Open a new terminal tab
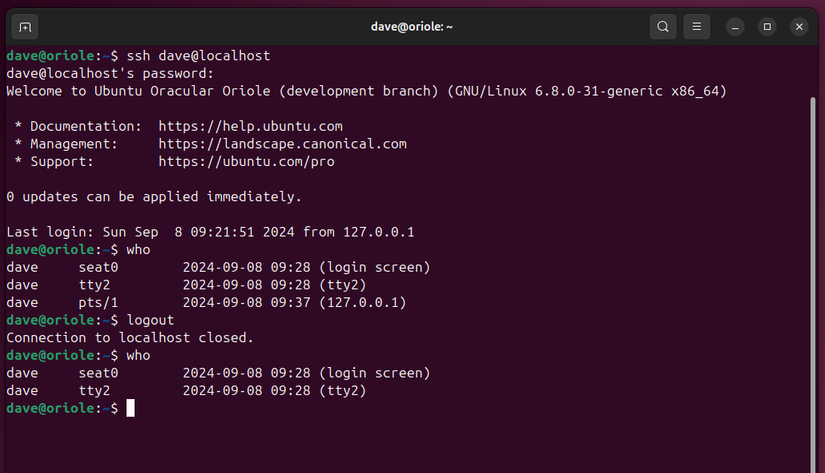Image resolution: width=825 pixels, height=473 pixels. (x=26, y=26)
